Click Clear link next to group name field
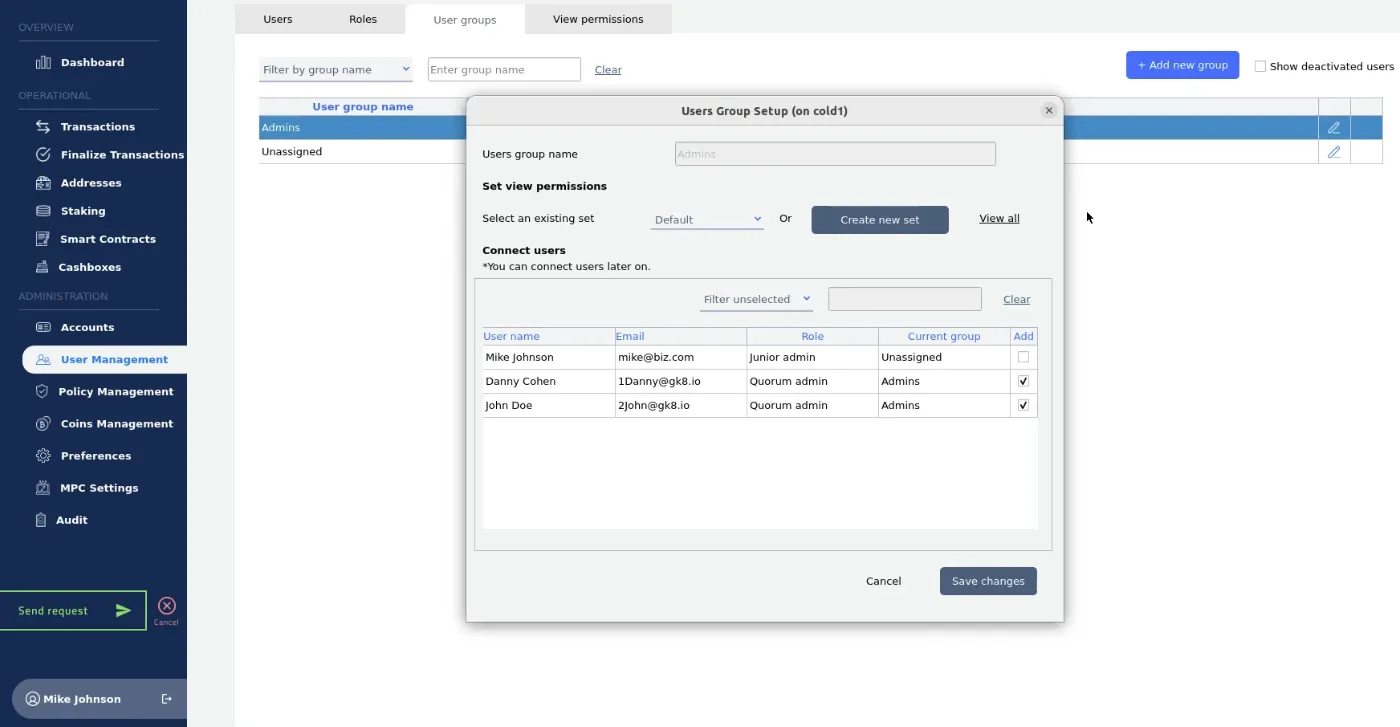Image resolution: width=1400 pixels, height=727 pixels. pos(608,70)
